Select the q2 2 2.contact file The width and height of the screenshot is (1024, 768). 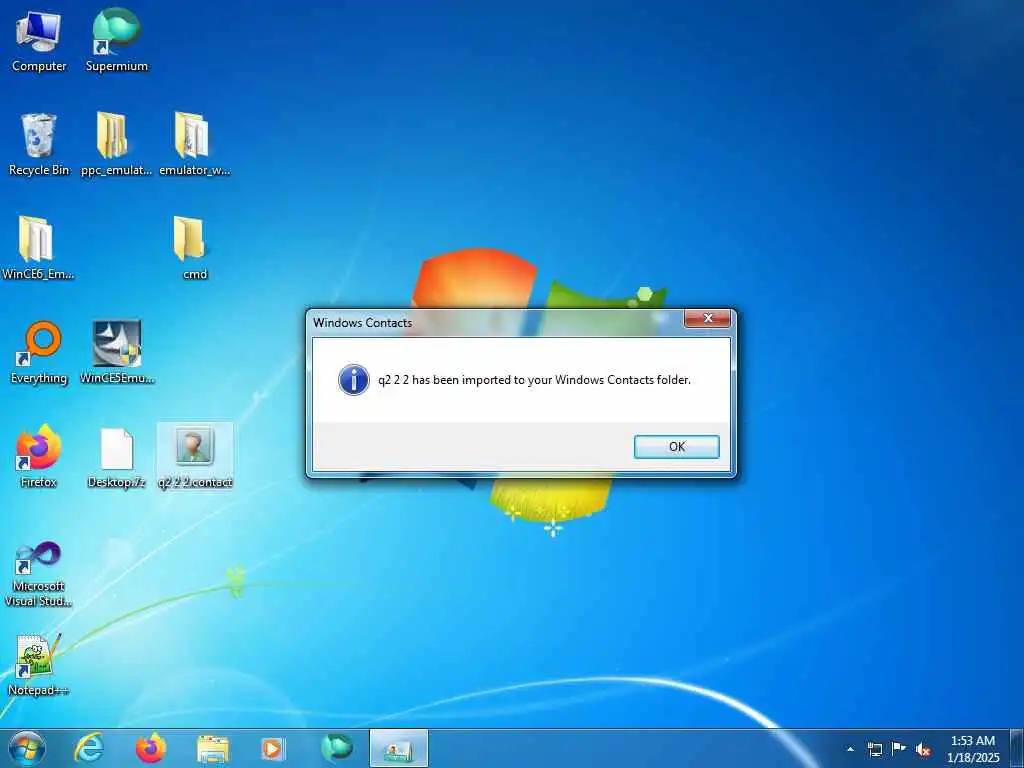point(195,456)
